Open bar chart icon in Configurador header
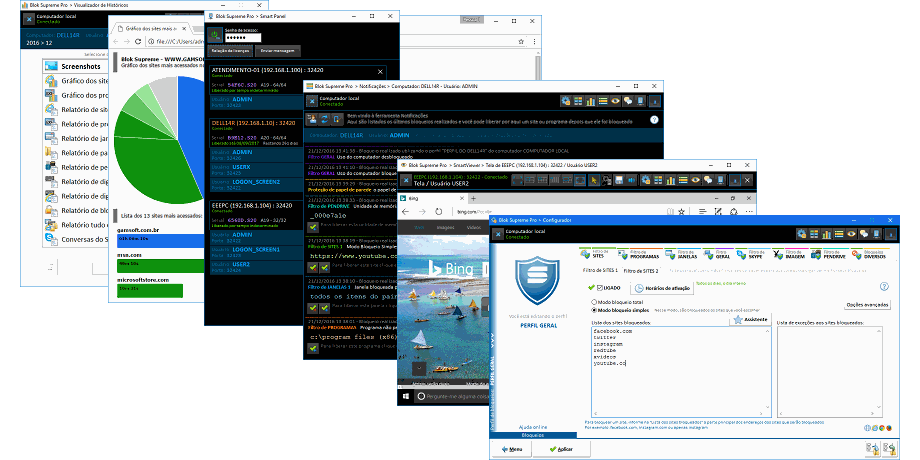 click(x=827, y=234)
